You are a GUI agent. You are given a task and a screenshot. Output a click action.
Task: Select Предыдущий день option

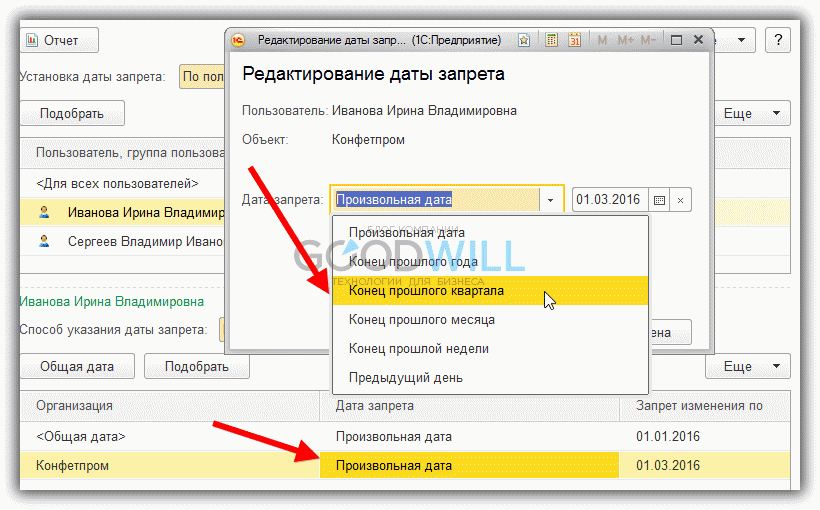point(405,378)
